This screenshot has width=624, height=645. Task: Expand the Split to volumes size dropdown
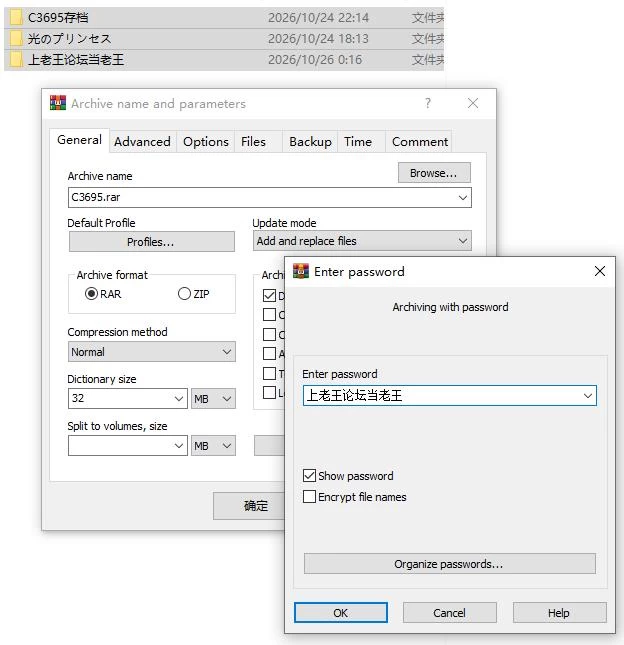(x=179, y=445)
